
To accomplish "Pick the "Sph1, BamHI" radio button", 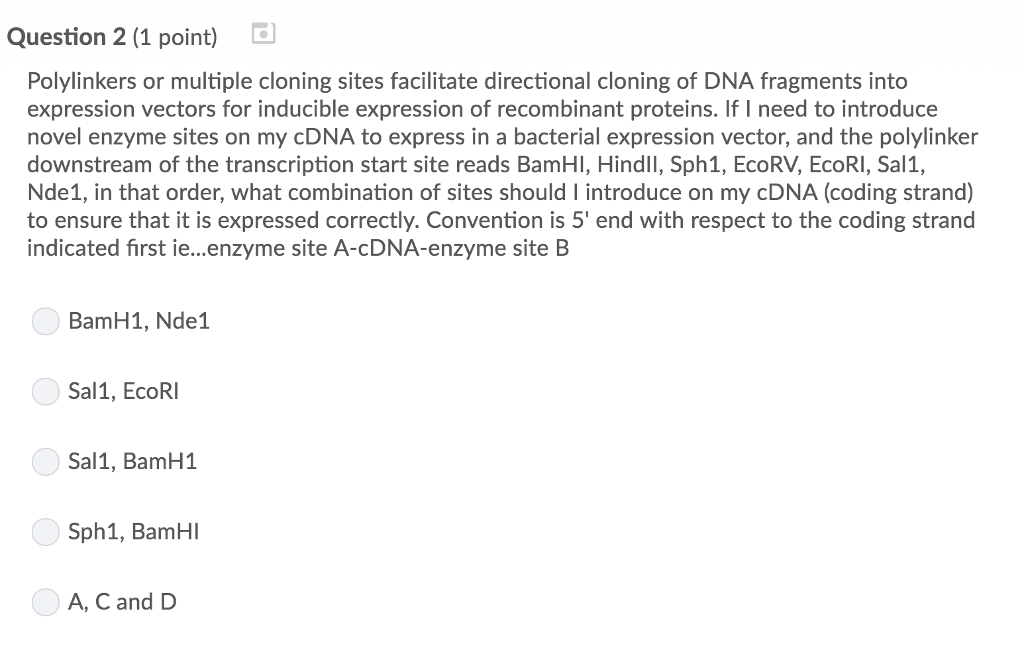I will 46,531.
